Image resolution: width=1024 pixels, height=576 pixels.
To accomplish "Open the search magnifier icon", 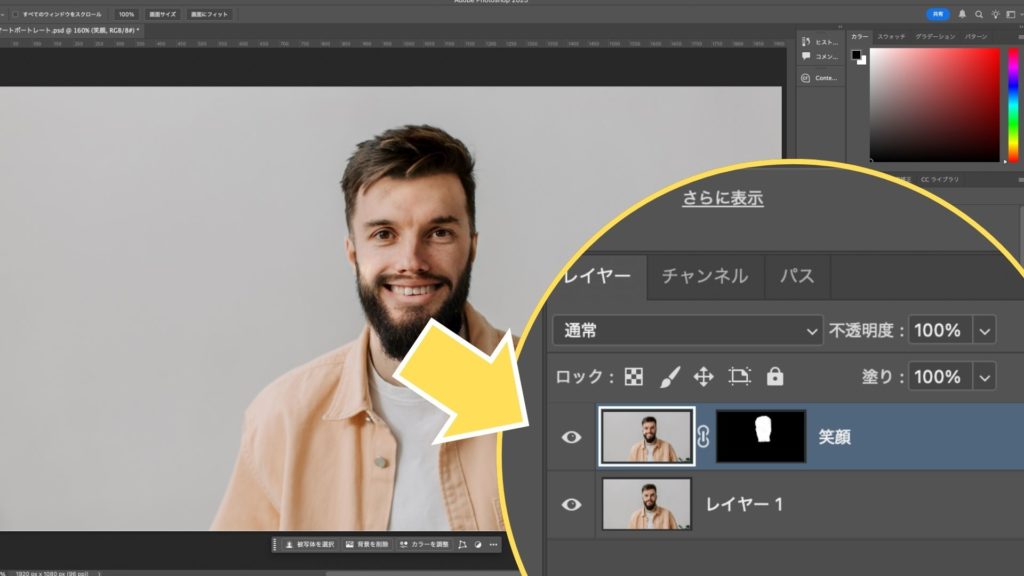I will [x=979, y=15].
